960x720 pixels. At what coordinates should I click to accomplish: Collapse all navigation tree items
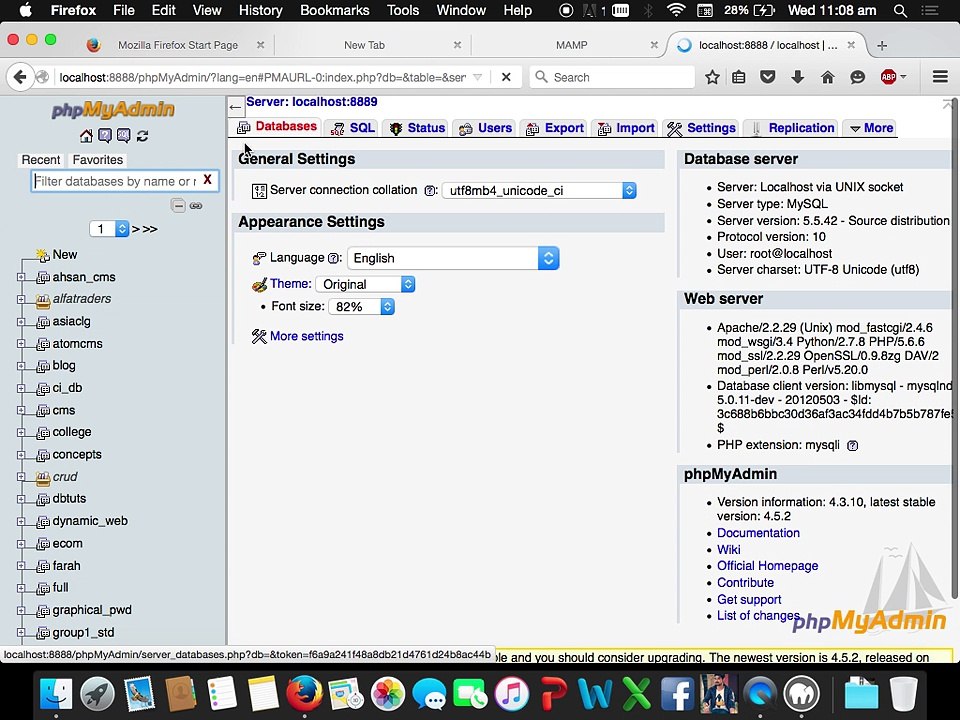click(178, 206)
